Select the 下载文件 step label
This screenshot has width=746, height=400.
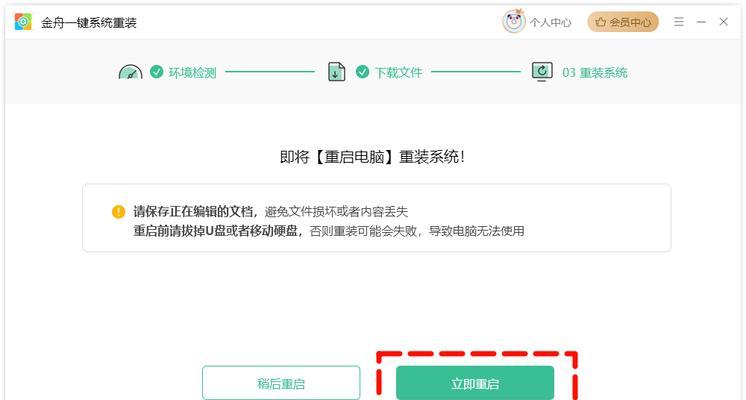(399, 73)
